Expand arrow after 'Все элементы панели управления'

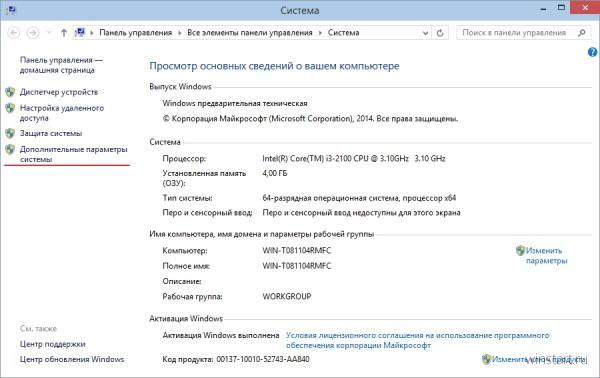pos(320,33)
